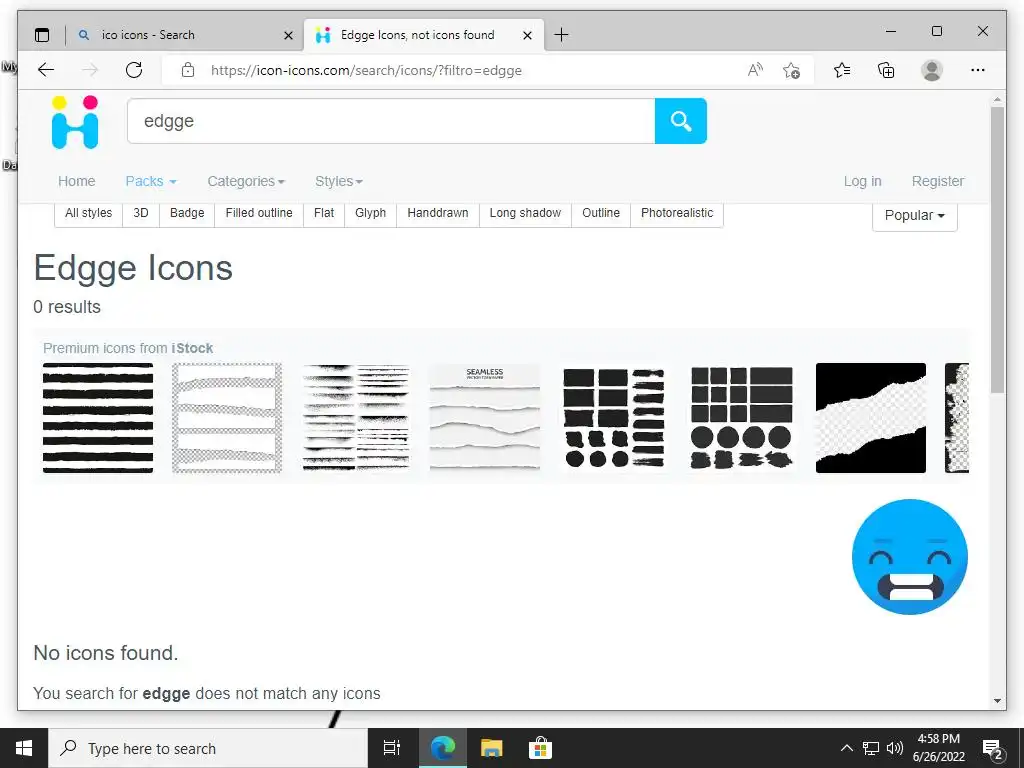Filter by Badge style
The height and width of the screenshot is (768, 1024).
(x=187, y=213)
